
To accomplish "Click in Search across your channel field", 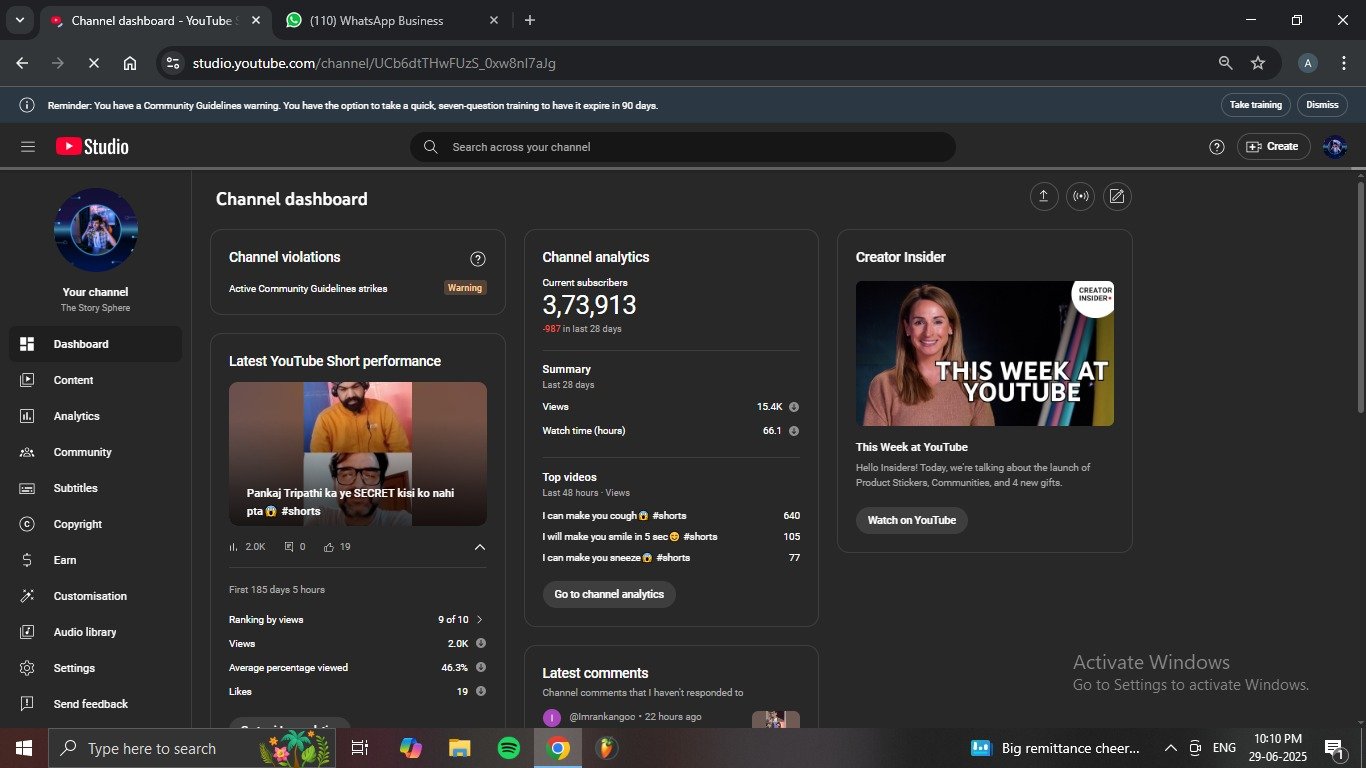I will point(683,147).
